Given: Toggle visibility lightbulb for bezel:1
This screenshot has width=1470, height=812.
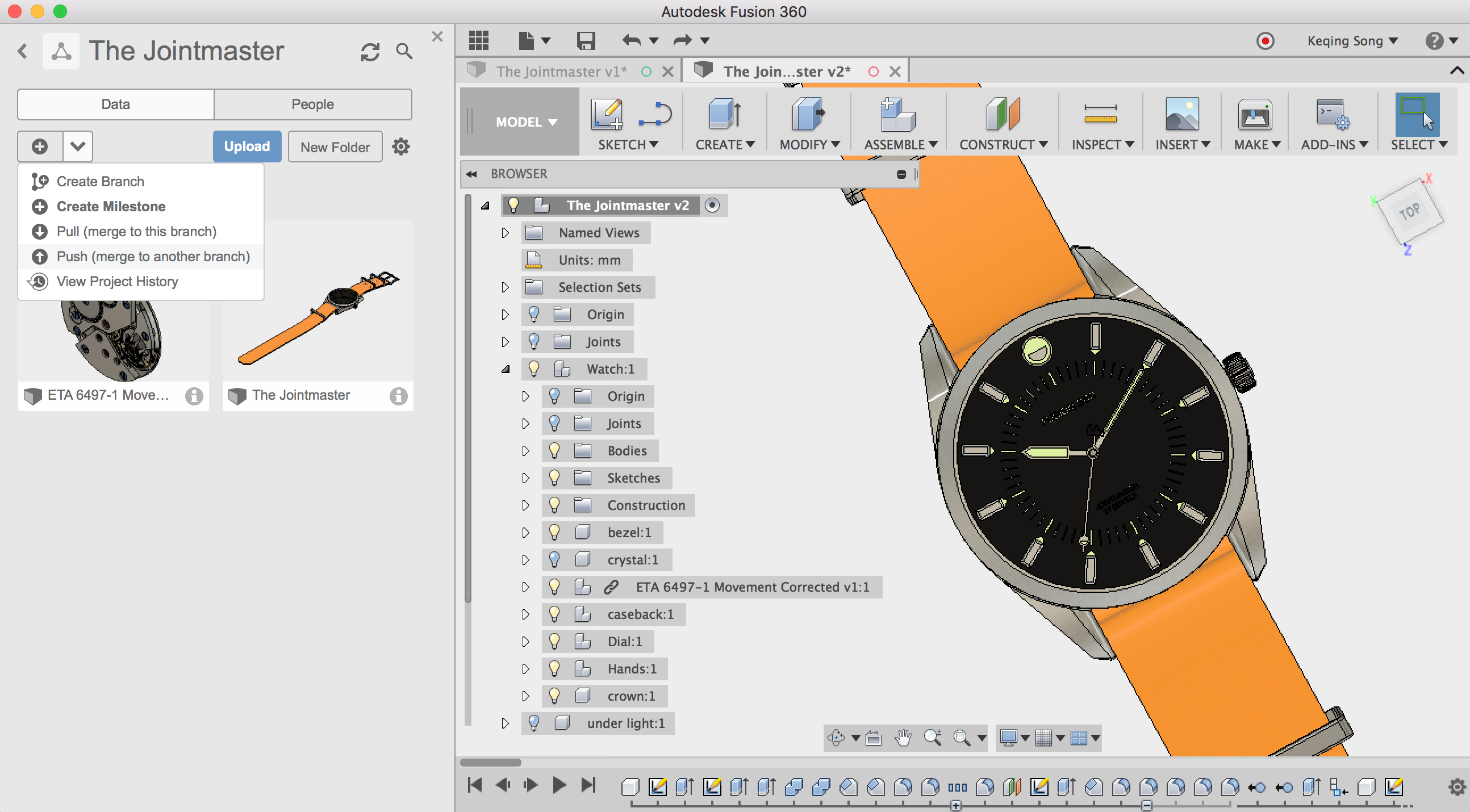Looking at the screenshot, I should coord(554,533).
